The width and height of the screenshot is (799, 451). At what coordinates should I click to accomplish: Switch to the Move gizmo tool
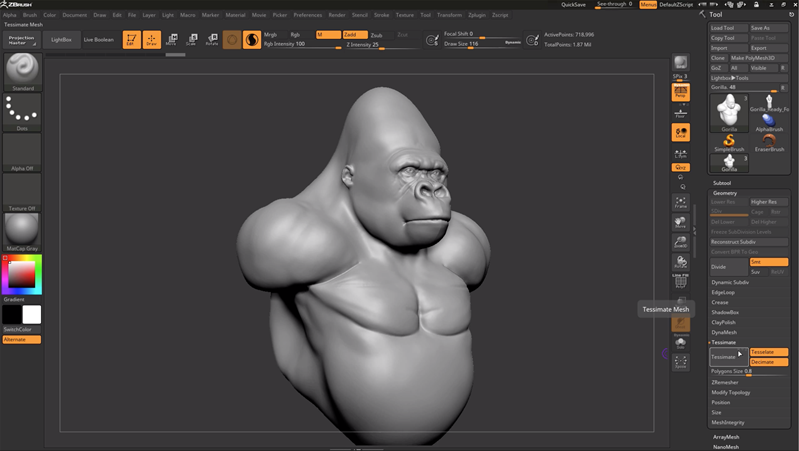coord(171,40)
